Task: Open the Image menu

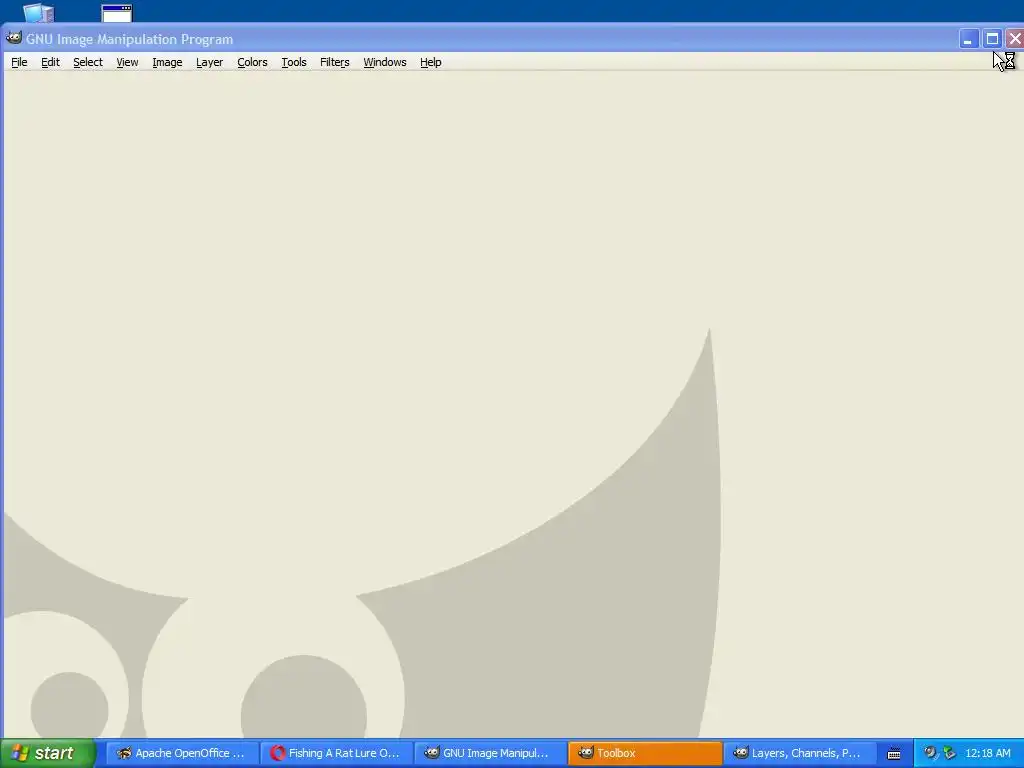Action: click(x=167, y=62)
